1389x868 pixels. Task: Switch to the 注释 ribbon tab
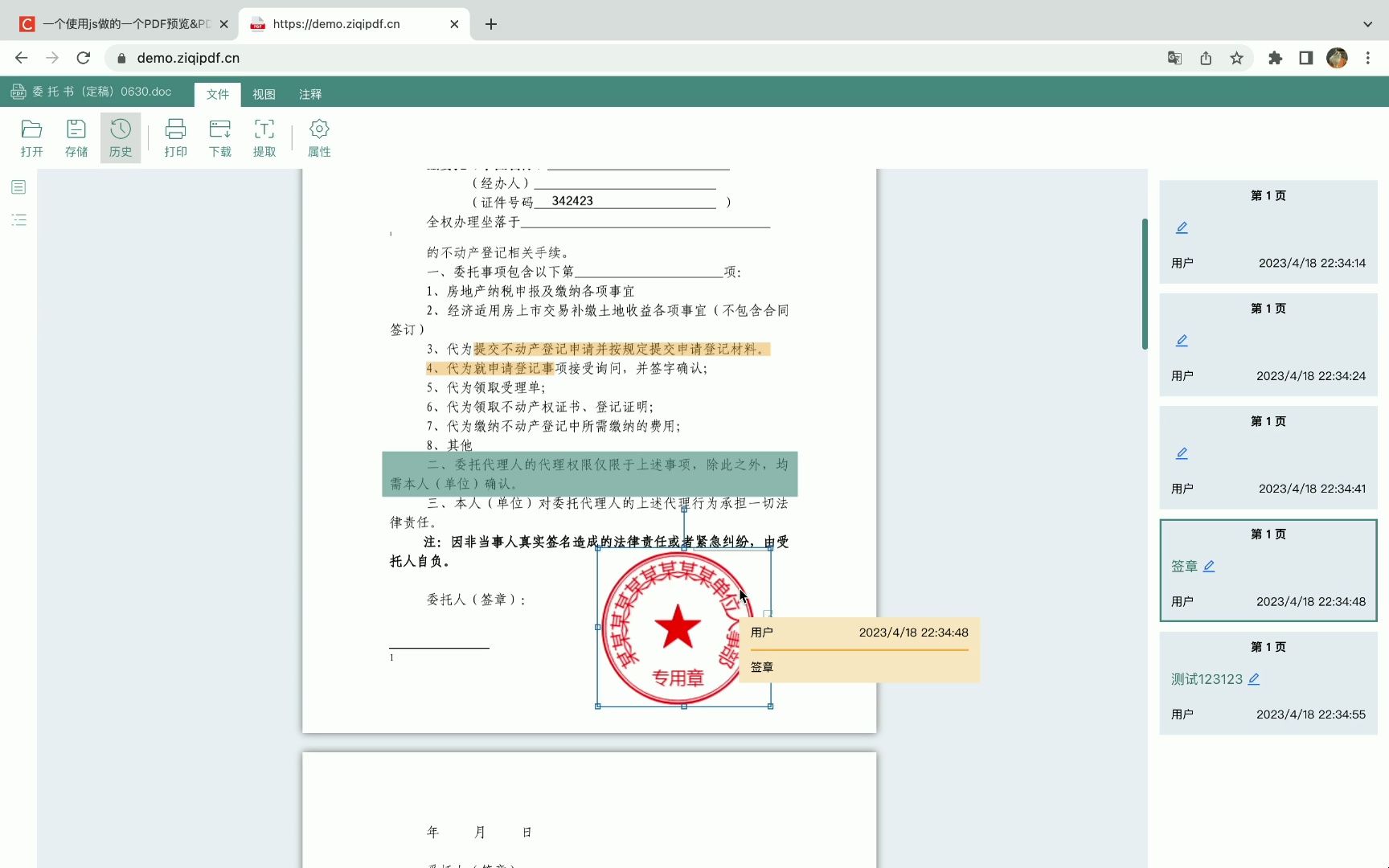pyautogui.click(x=310, y=94)
